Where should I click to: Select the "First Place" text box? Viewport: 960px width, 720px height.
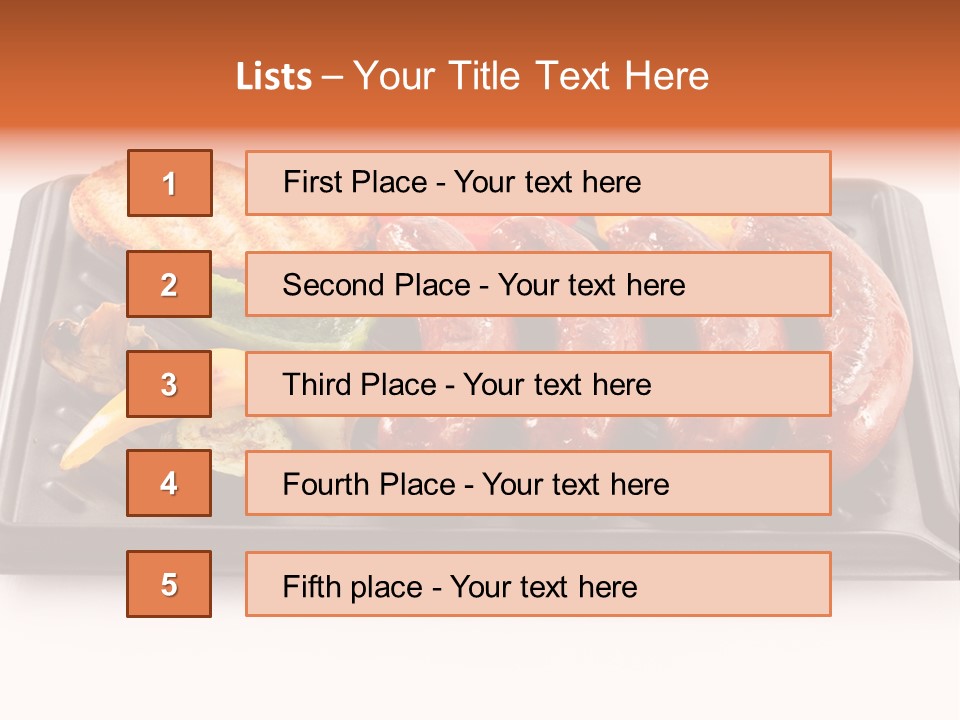538,183
